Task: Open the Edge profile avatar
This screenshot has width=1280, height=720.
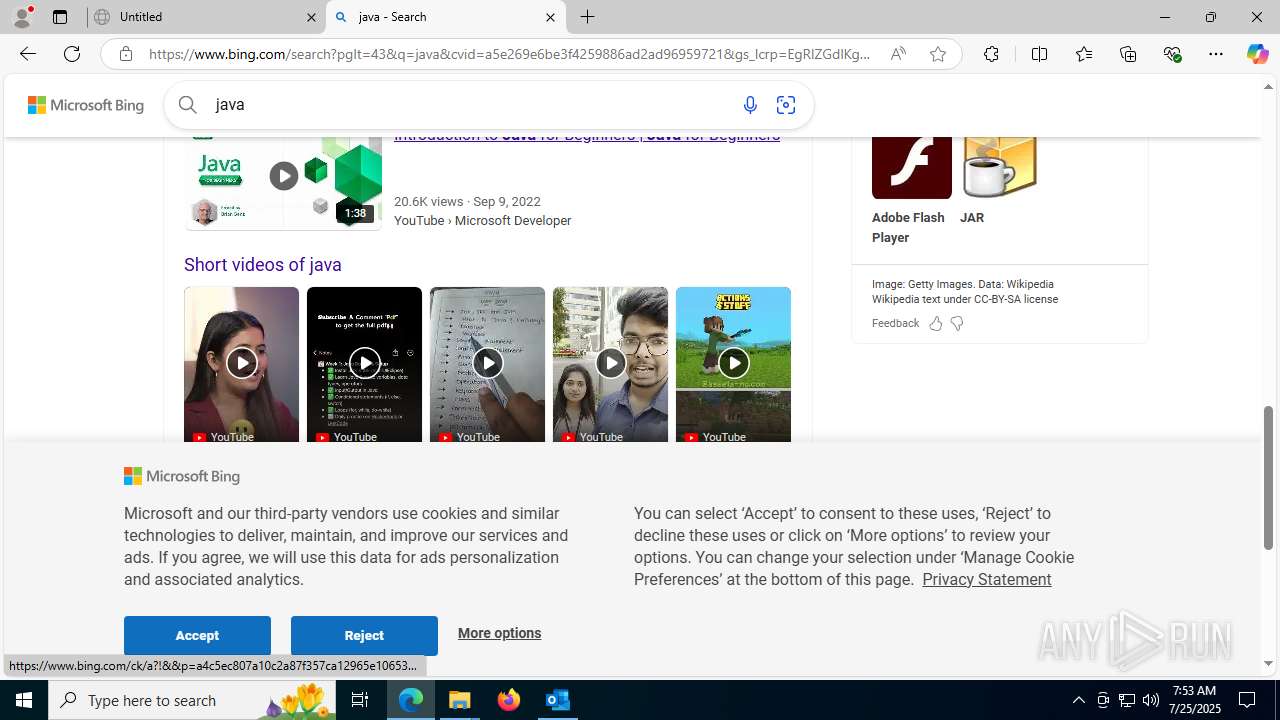Action: tap(22, 17)
